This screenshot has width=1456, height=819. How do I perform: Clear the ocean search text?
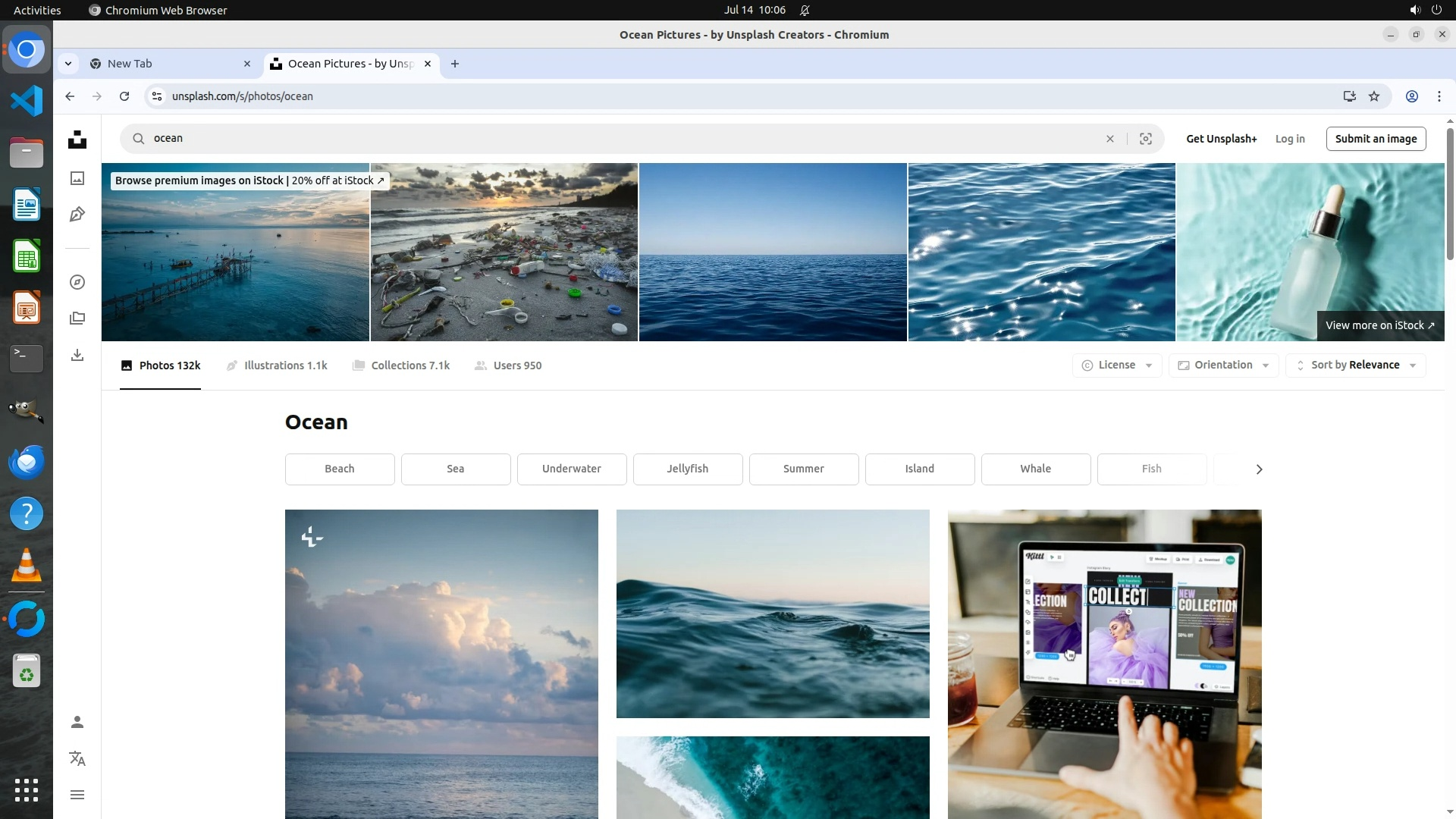(x=1109, y=139)
